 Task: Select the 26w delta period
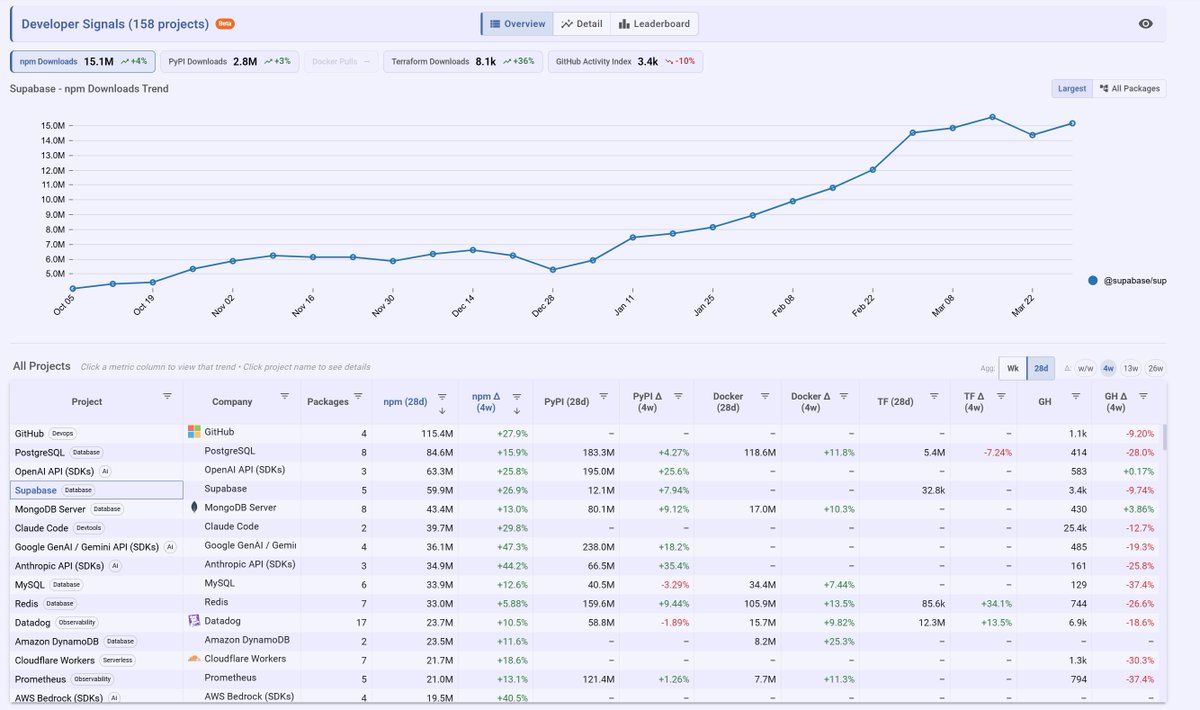coord(1155,368)
